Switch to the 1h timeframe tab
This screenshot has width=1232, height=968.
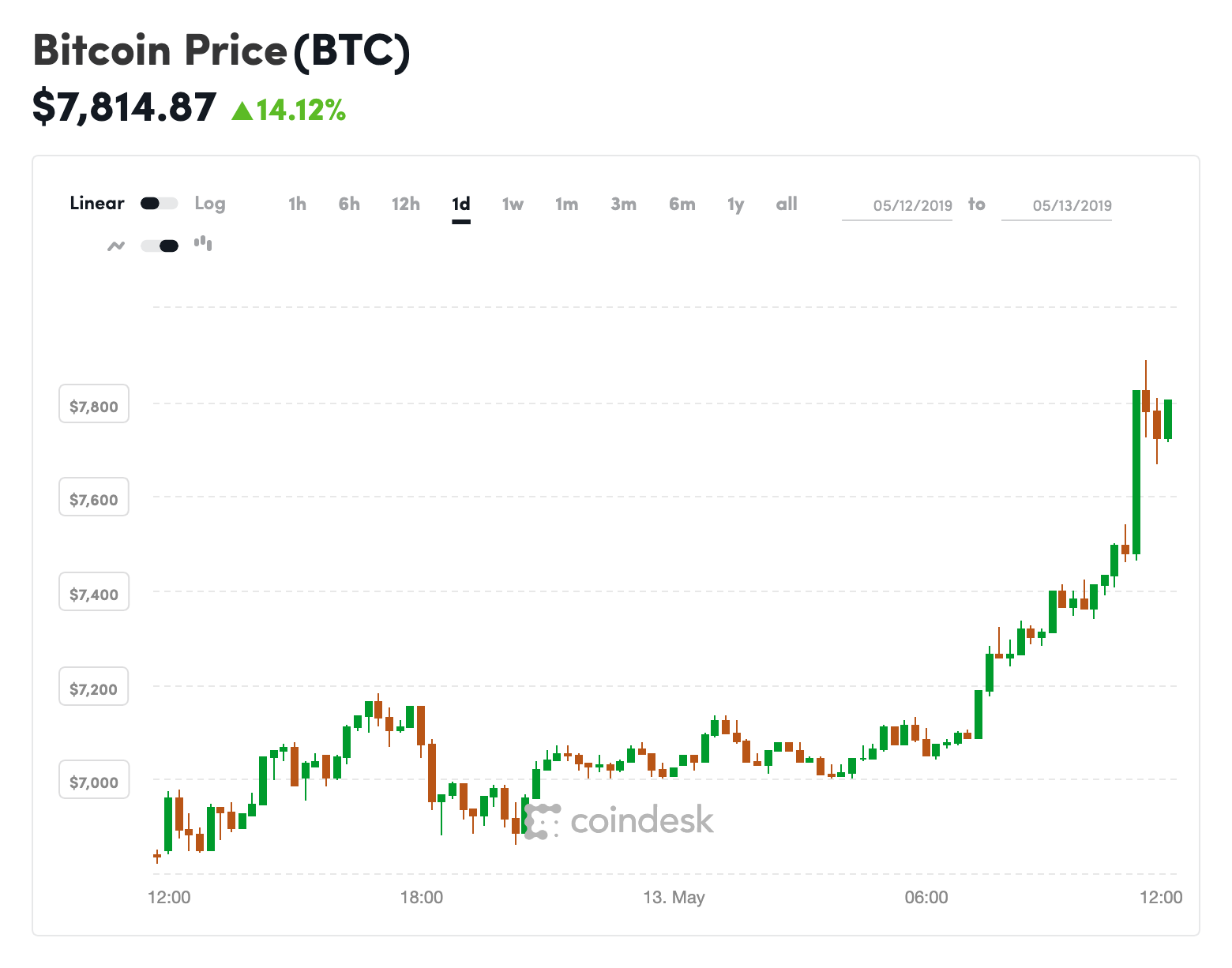[x=297, y=203]
